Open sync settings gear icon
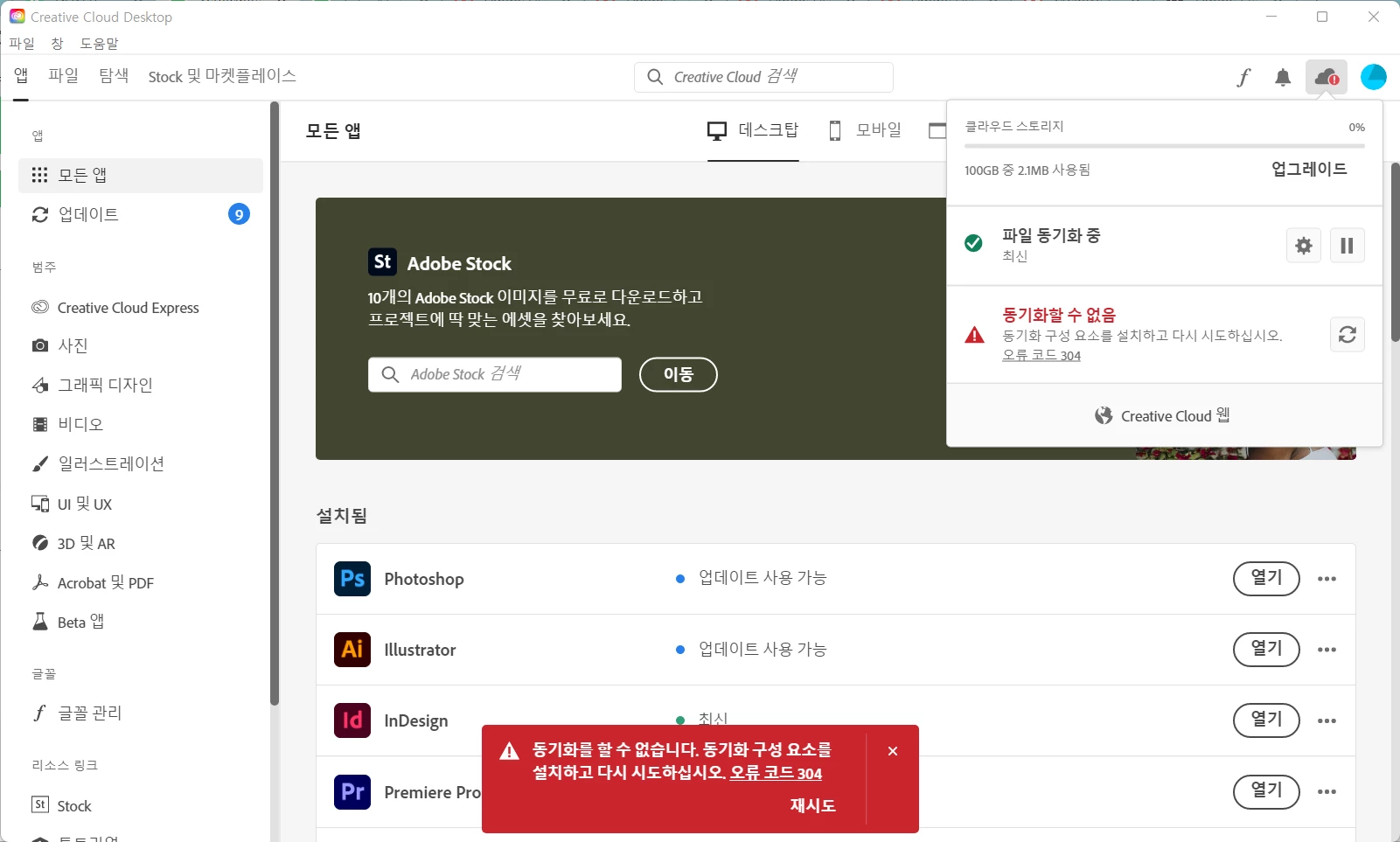1400x842 pixels. point(1304,246)
